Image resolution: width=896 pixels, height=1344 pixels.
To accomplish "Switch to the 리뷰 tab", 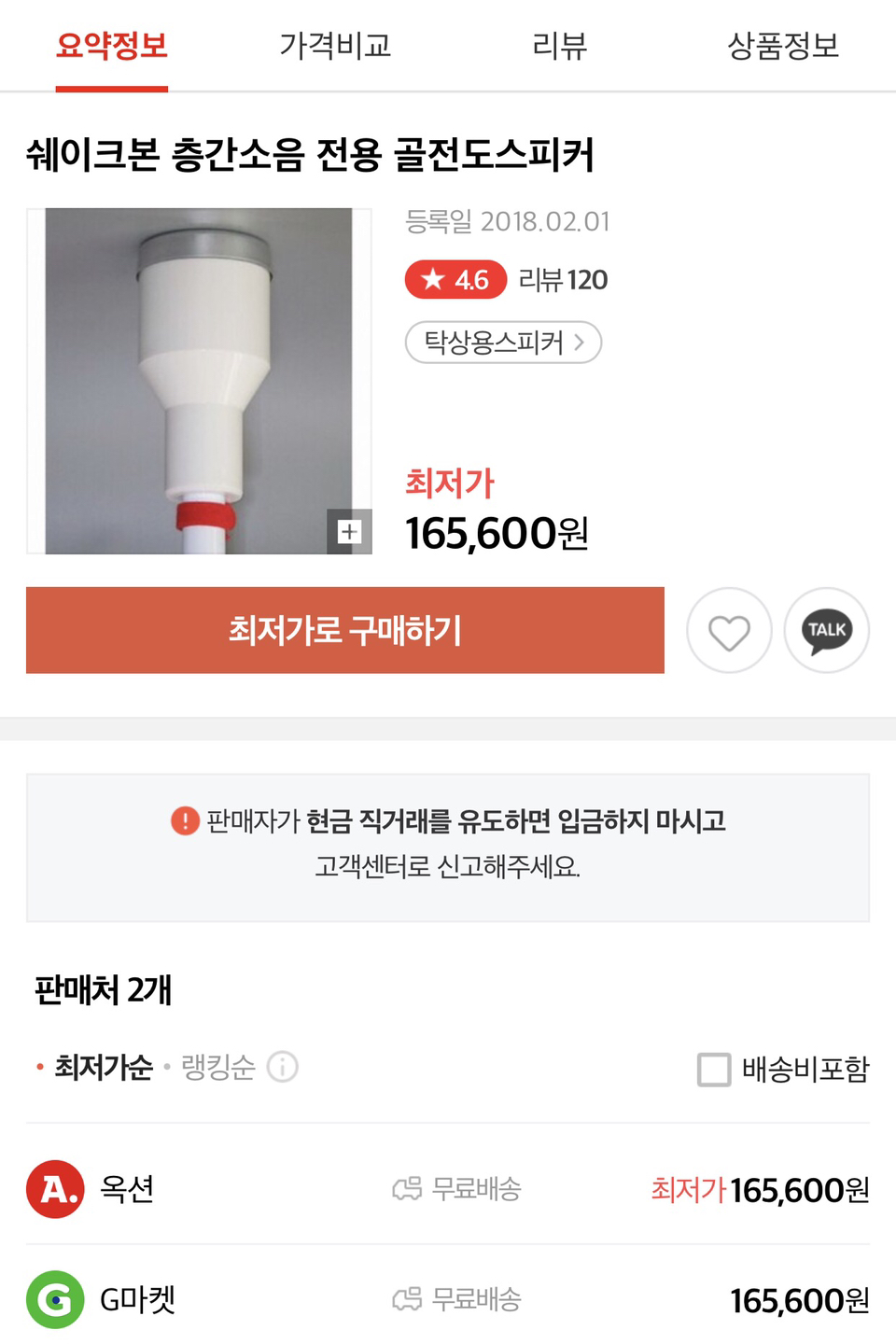I will pos(559,45).
